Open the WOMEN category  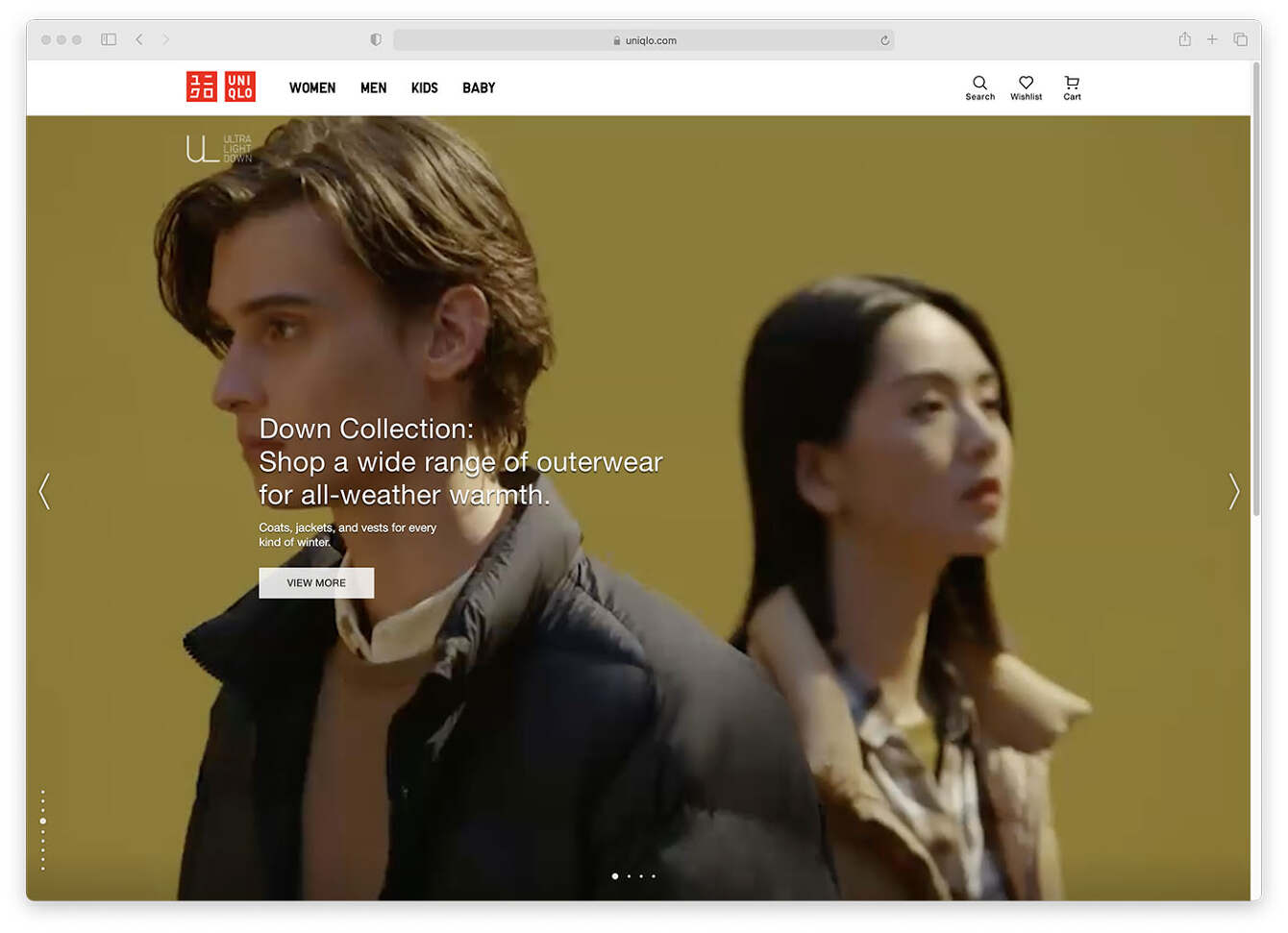311,87
